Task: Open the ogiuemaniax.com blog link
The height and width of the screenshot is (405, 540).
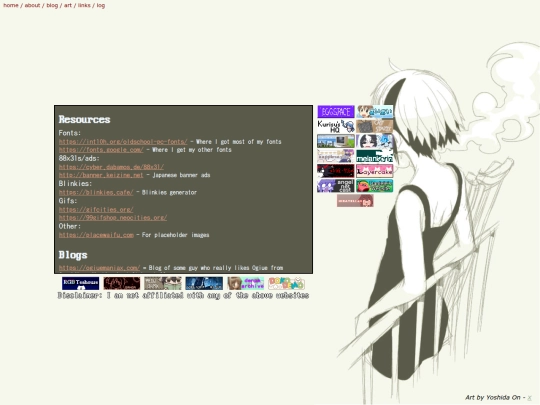Action: point(99,268)
